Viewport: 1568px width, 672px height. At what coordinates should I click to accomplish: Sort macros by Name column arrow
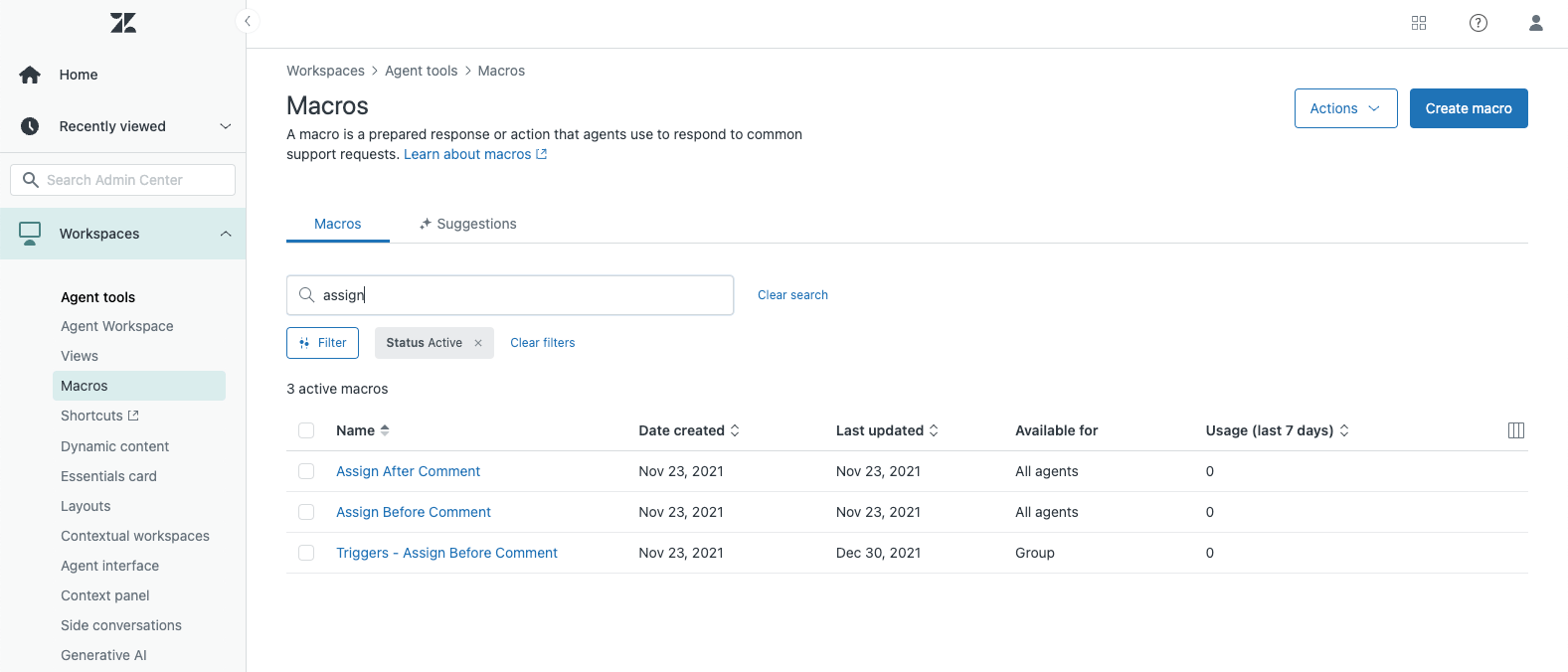[x=385, y=430]
